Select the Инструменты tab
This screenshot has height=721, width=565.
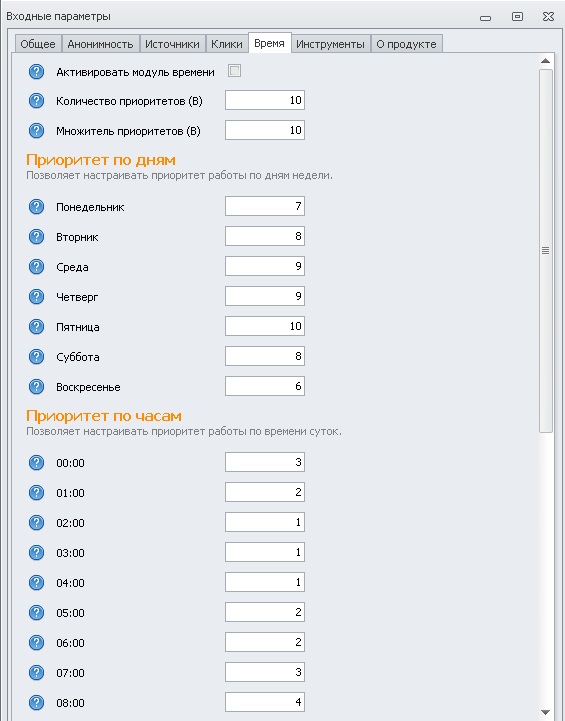point(330,44)
